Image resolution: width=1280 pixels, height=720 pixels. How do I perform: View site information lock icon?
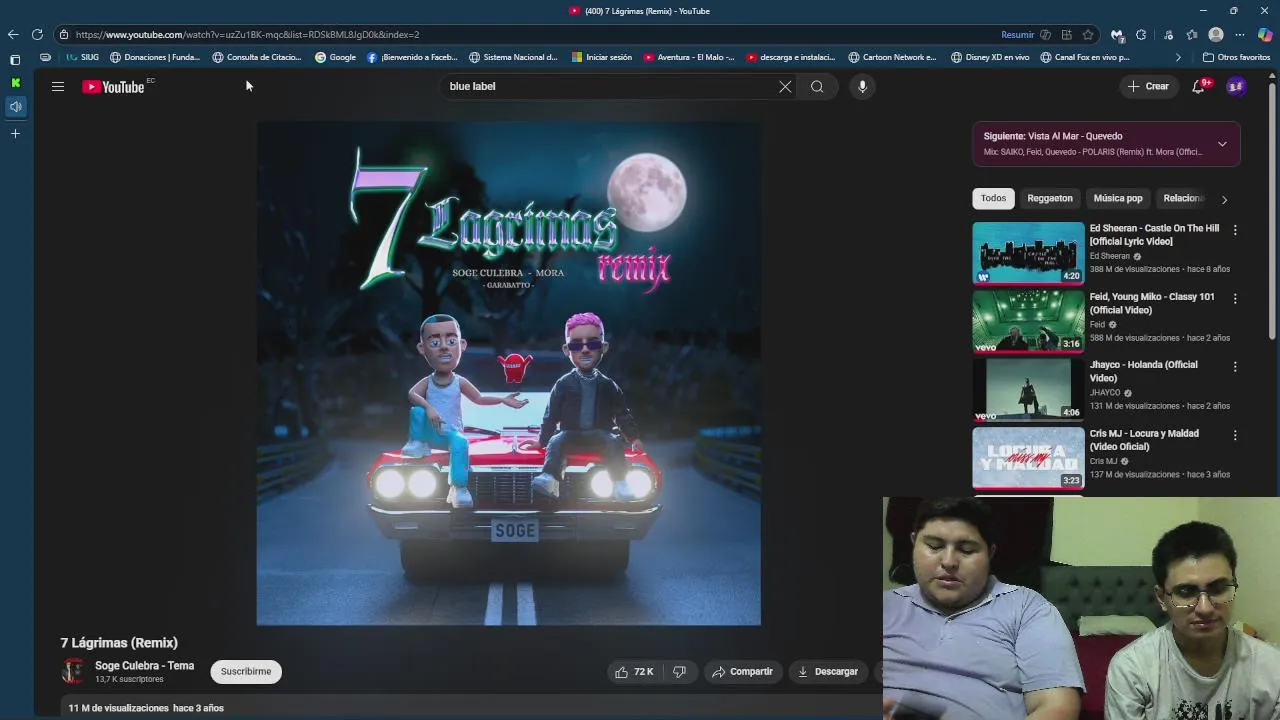click(x=63, y=35)
